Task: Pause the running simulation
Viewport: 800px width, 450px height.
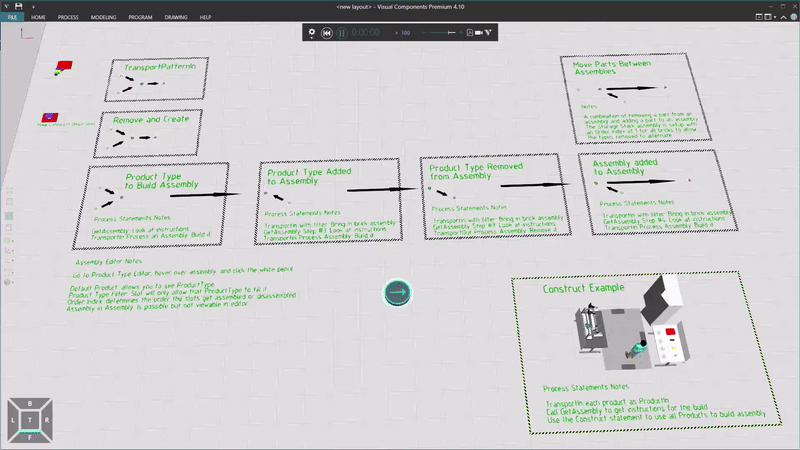Action: click(341, 33)
